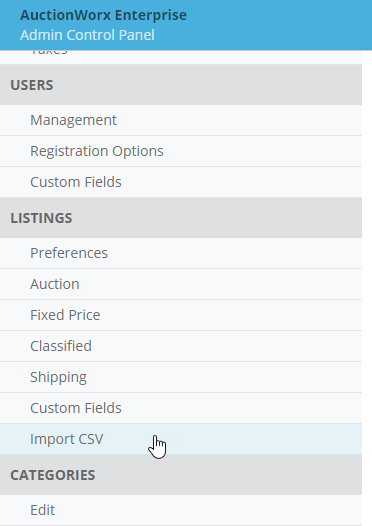
Task: Choose the highlighted Import CSV item
Action: tap(181, 439)
